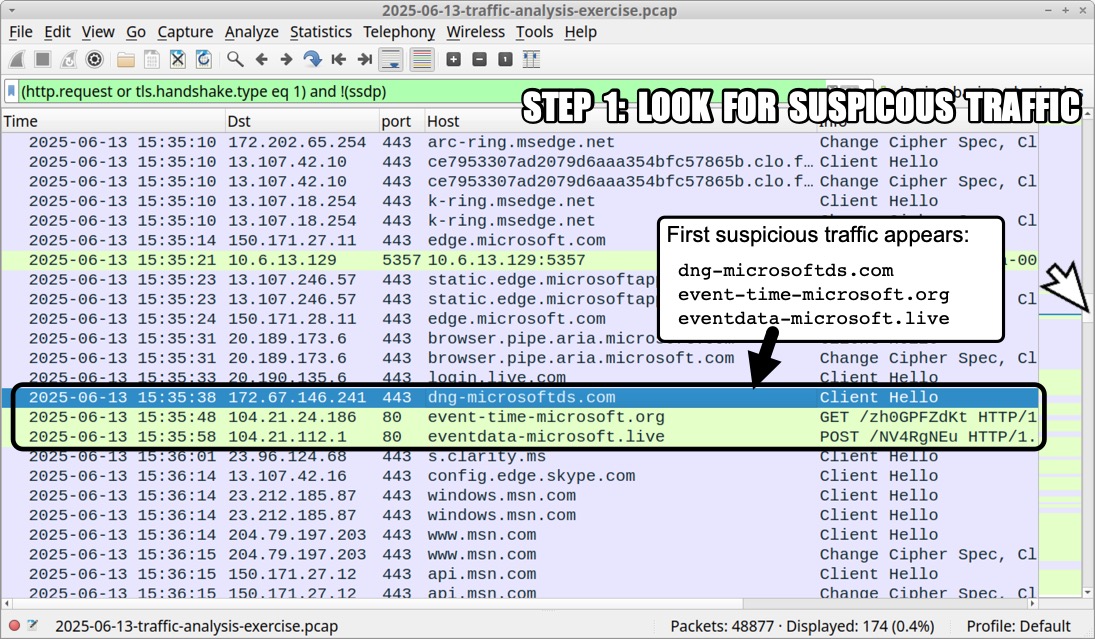Open the File menu
This screenshot has width=1095, height=639.
tap(21, 32)
